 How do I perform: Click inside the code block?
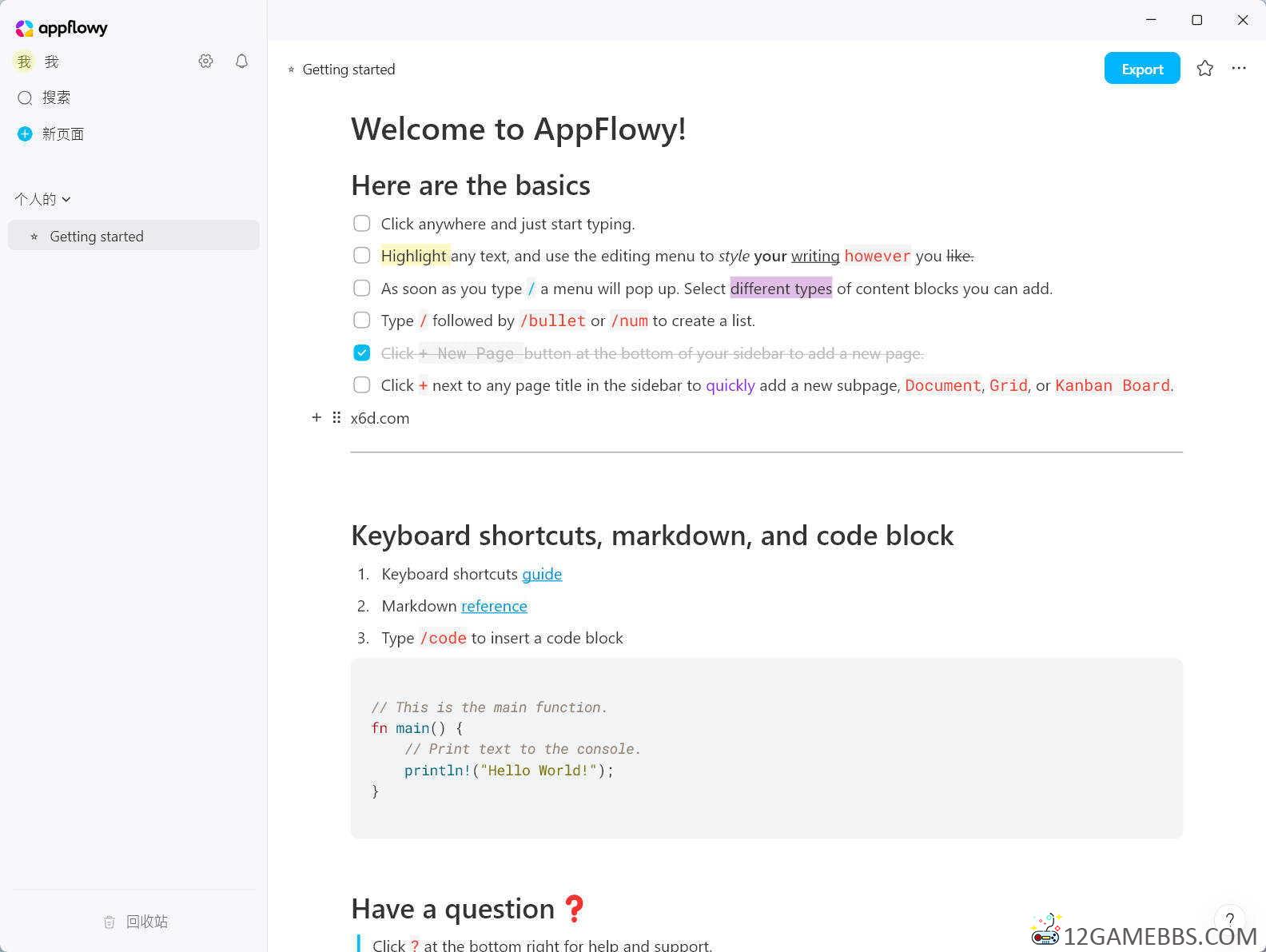(x=766, y=748)
